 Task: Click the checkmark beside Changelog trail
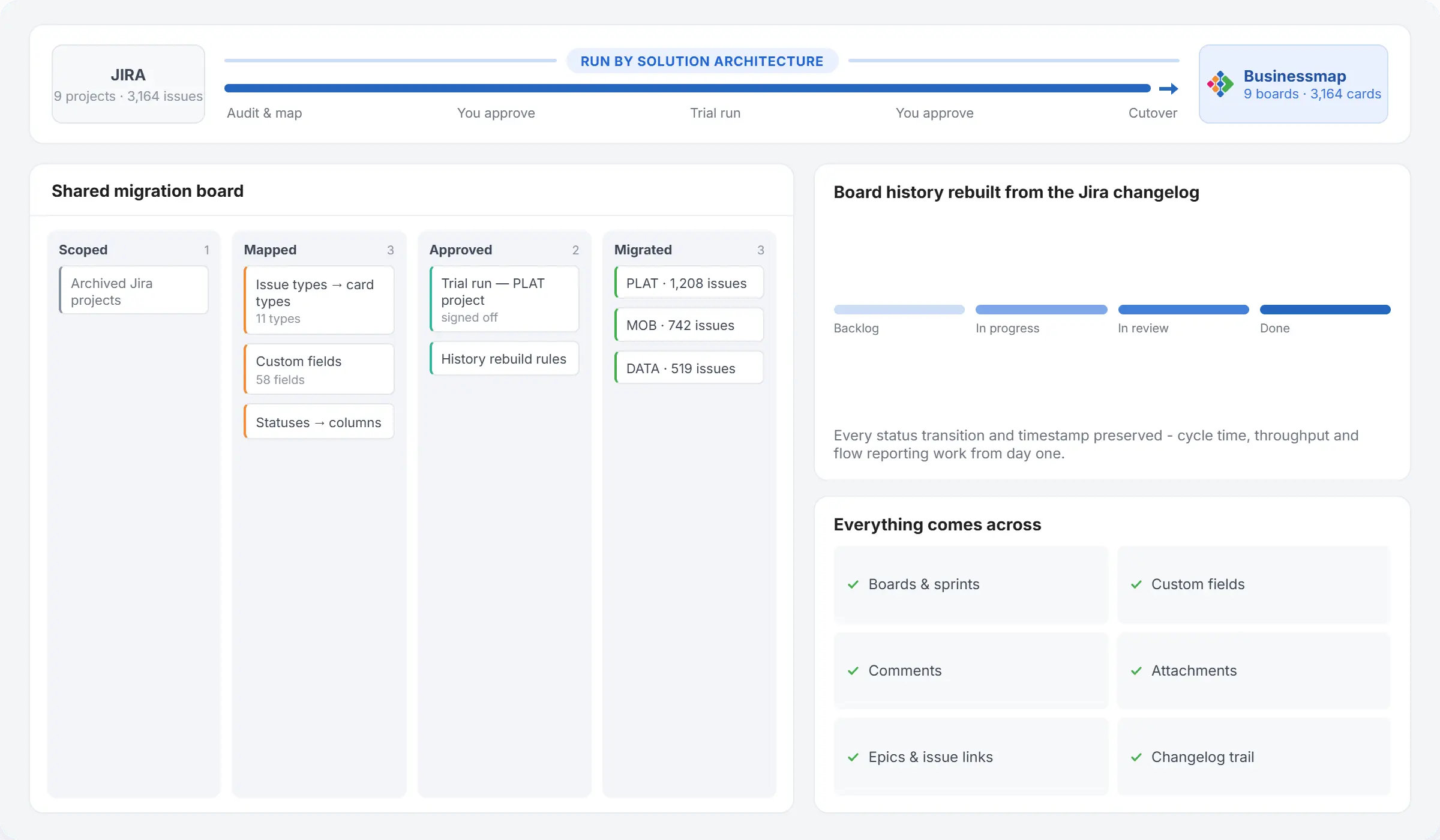(x=1136, y=757)
